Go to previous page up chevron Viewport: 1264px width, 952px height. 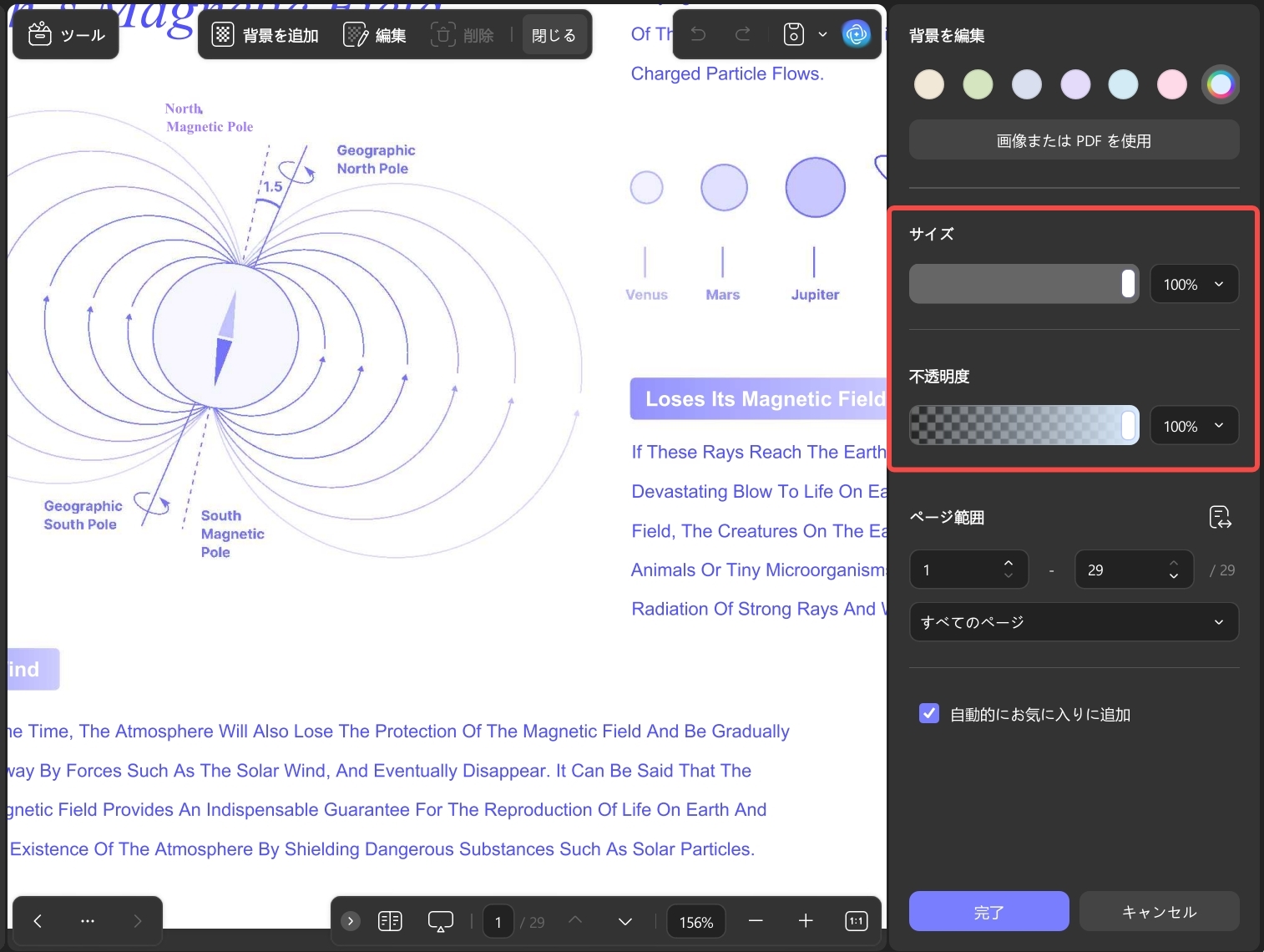575,920
